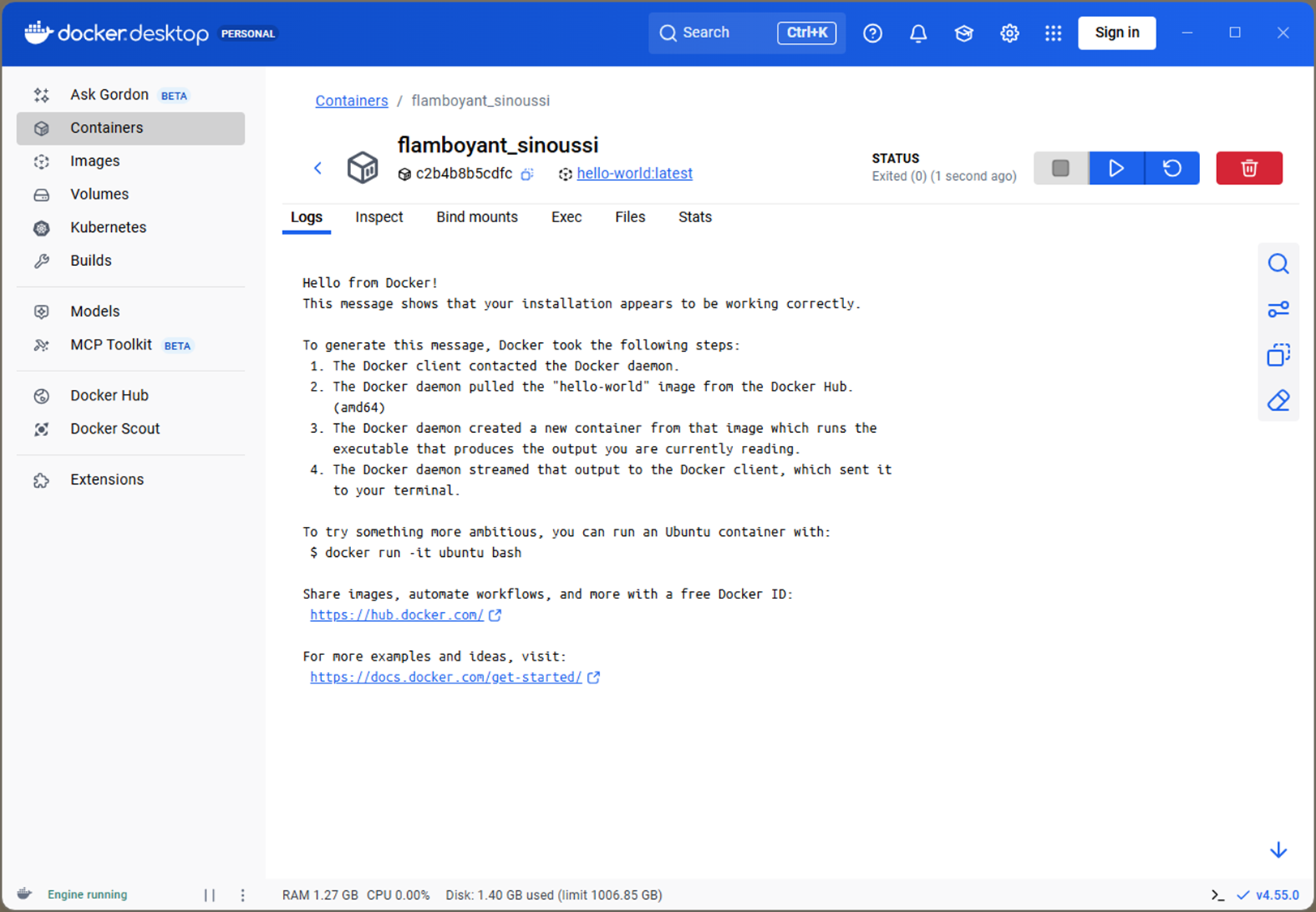Open the Builds section
1316x912 pixels.
(x=131, y=261)
